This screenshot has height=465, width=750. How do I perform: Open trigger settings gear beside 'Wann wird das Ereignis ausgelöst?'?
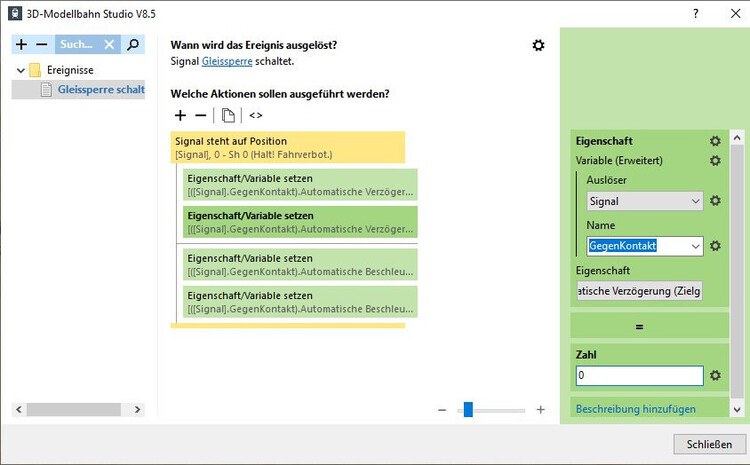(538, 45)
